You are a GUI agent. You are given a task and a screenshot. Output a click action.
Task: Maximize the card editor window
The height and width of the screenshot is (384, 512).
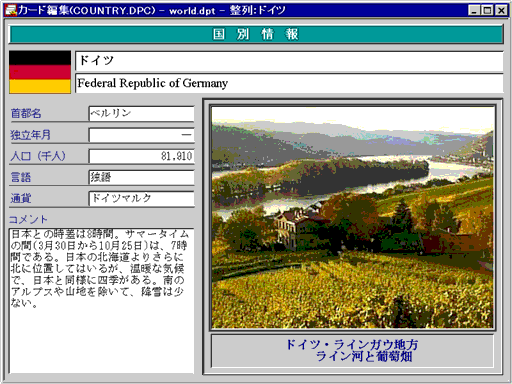[x=487, y=10]
